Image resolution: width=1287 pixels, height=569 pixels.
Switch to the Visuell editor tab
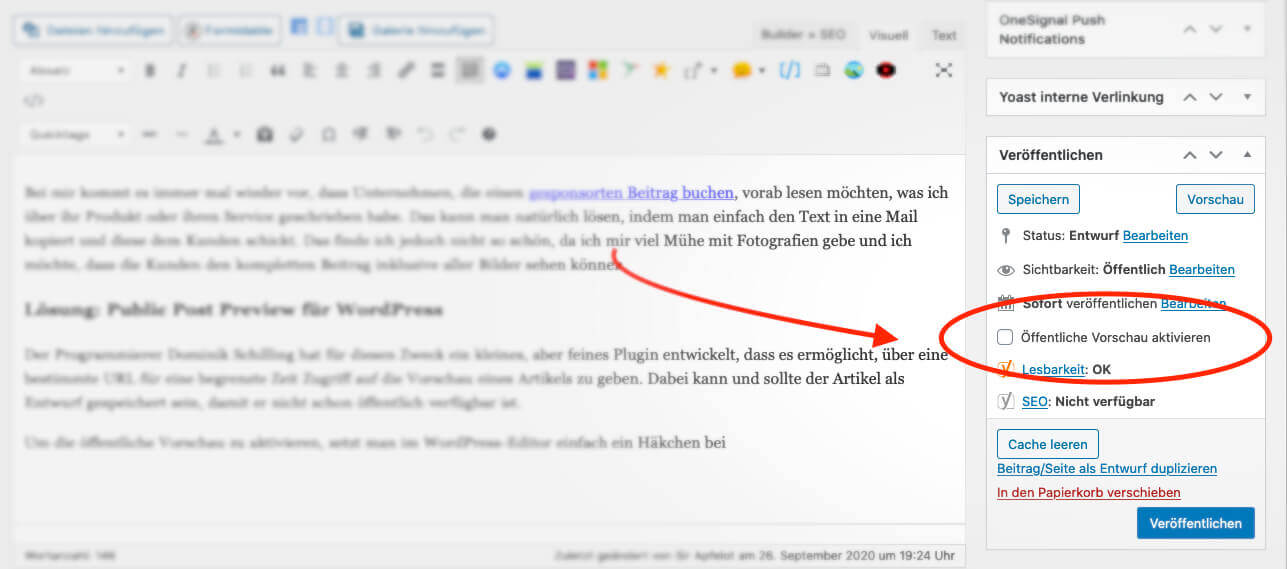coord(888,35)
